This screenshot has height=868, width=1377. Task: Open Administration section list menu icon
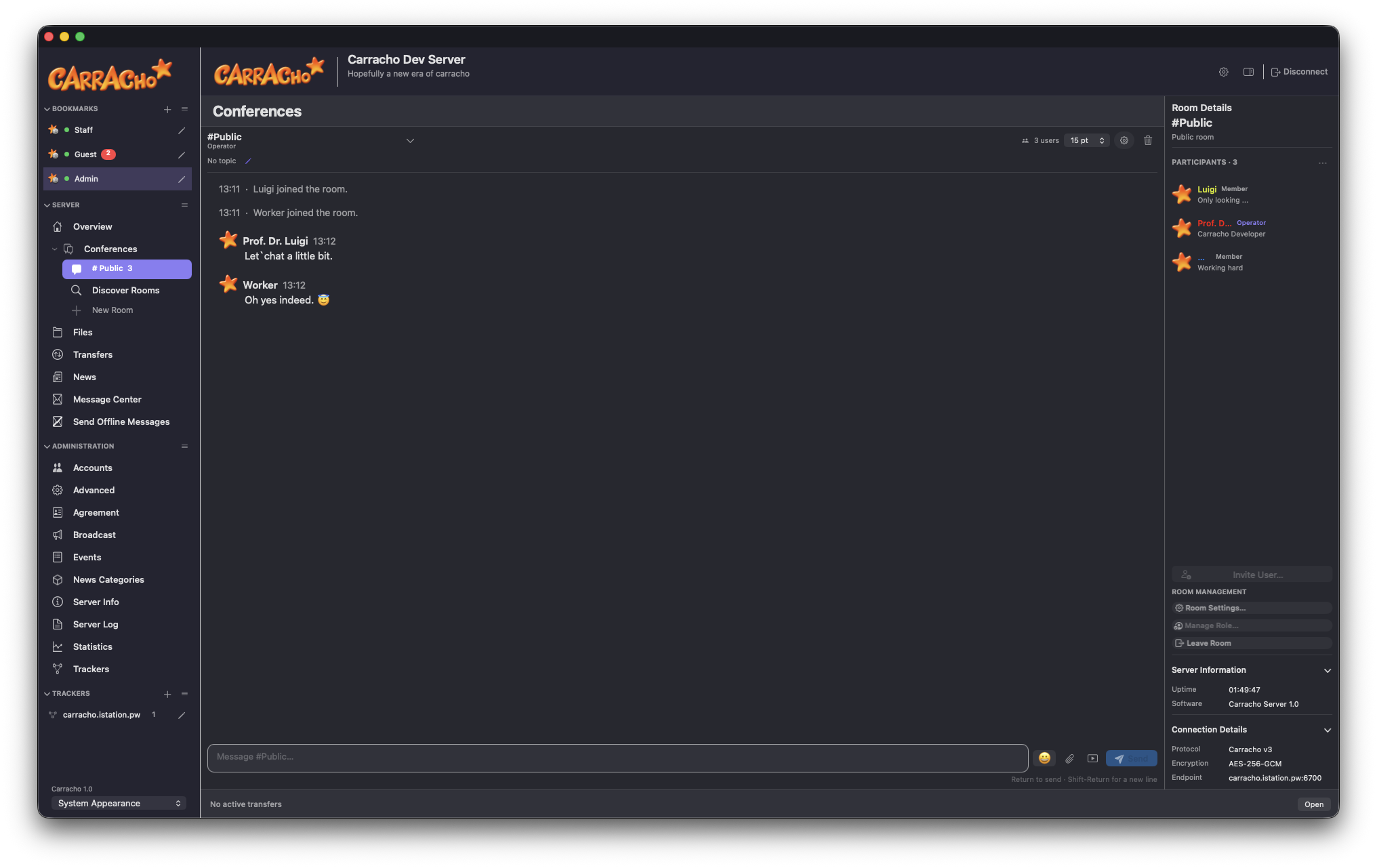point(184,447)
